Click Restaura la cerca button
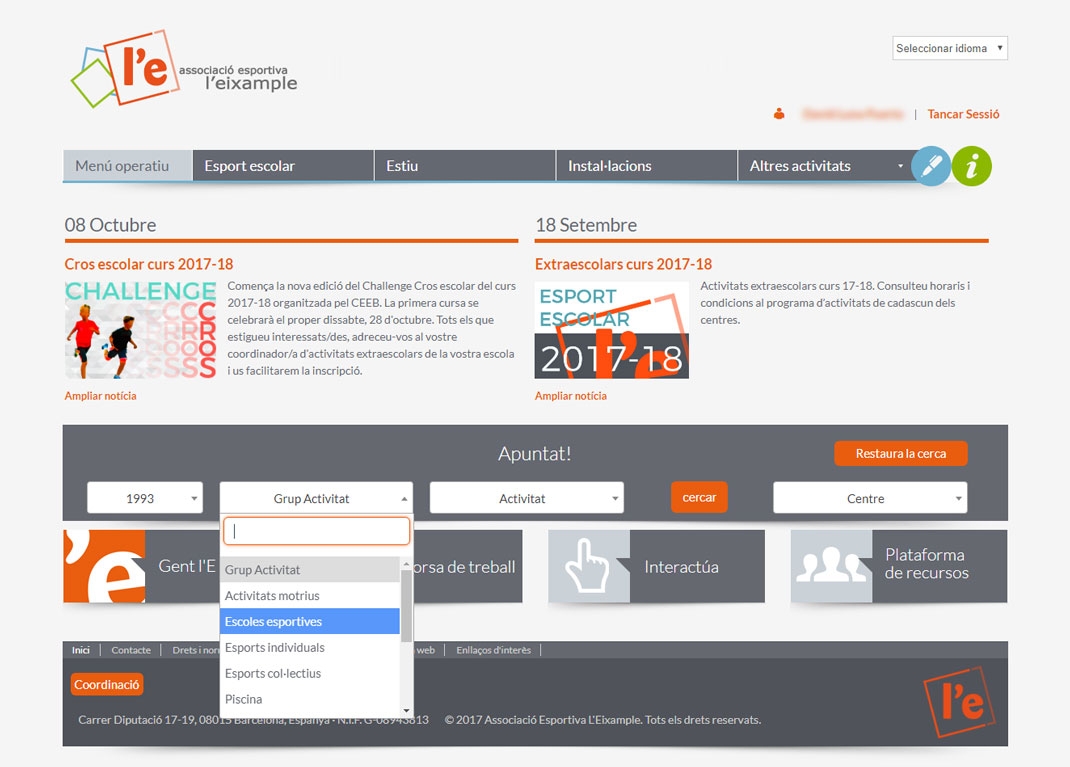Image resolution: width=1070 pixels, height=767 pixels. pos(901,454)
